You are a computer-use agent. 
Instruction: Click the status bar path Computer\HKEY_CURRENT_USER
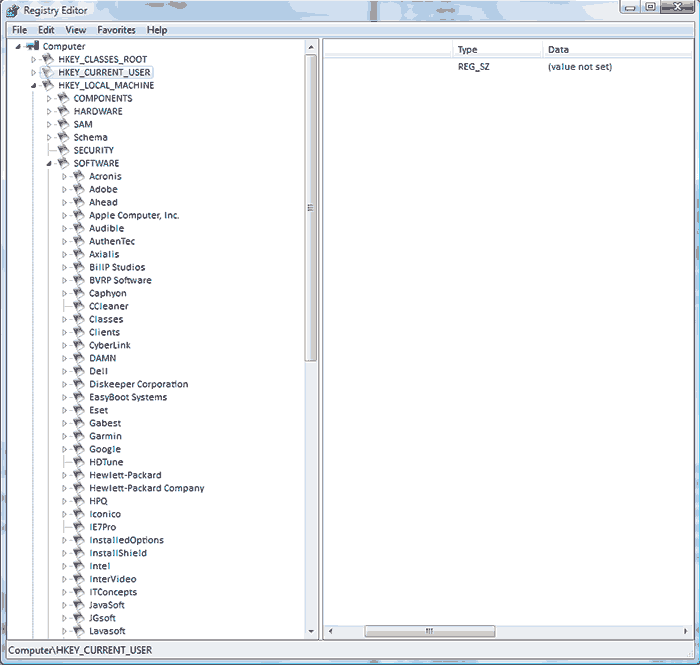(x=80, y=650)
